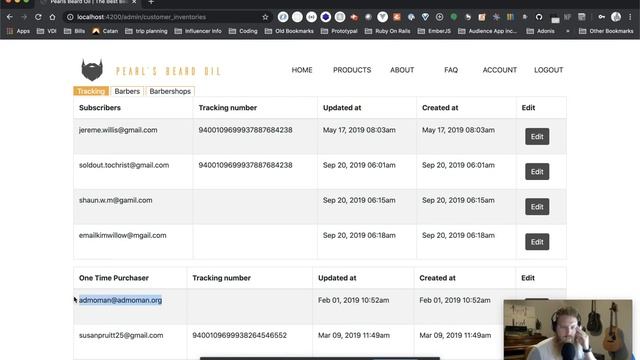The image size is (640, 360).
Task: Open the Prototypal bookmarks folder
Action: tap(339, 31)
